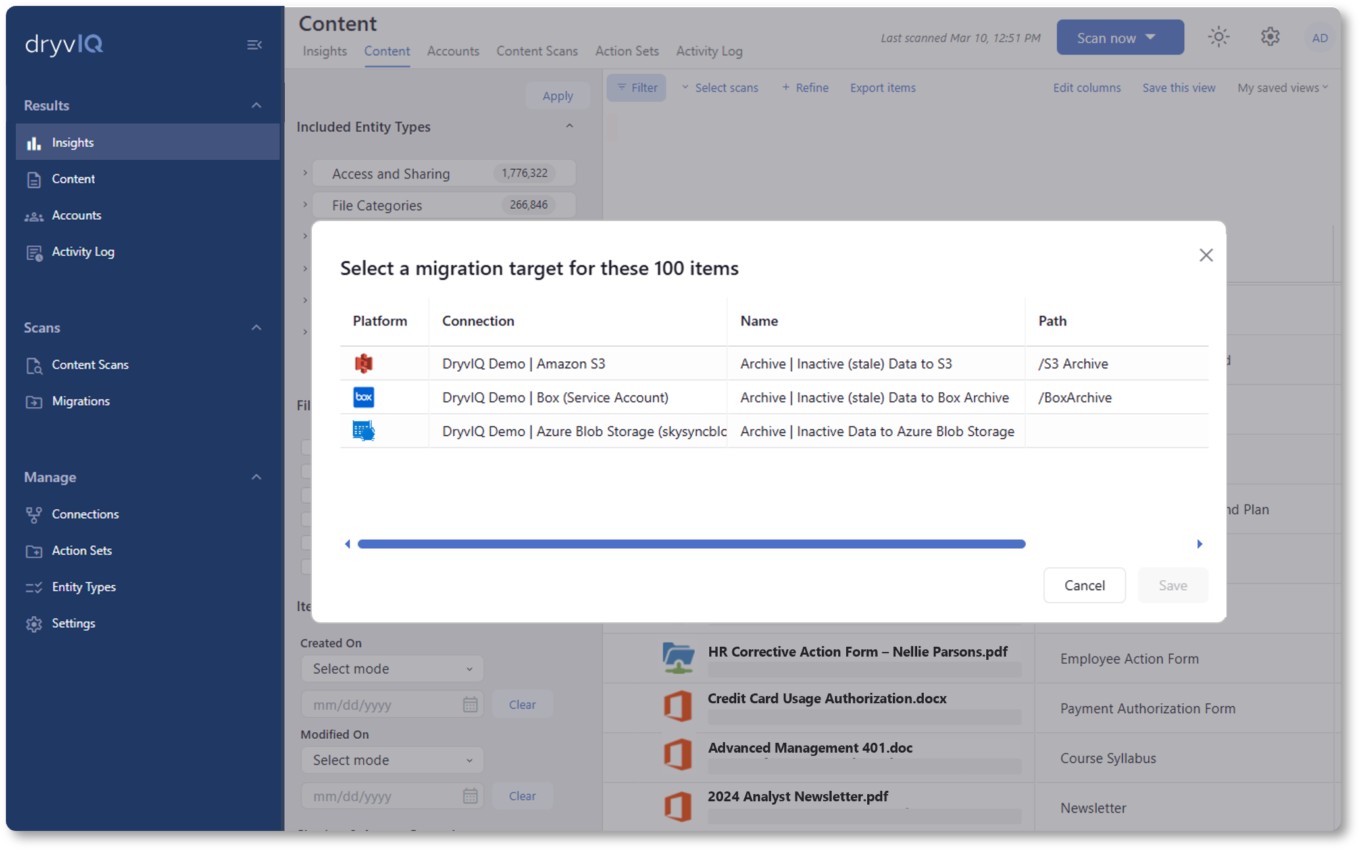
Task: Switch to the Accounts tab
Action: tap(453, 51)
